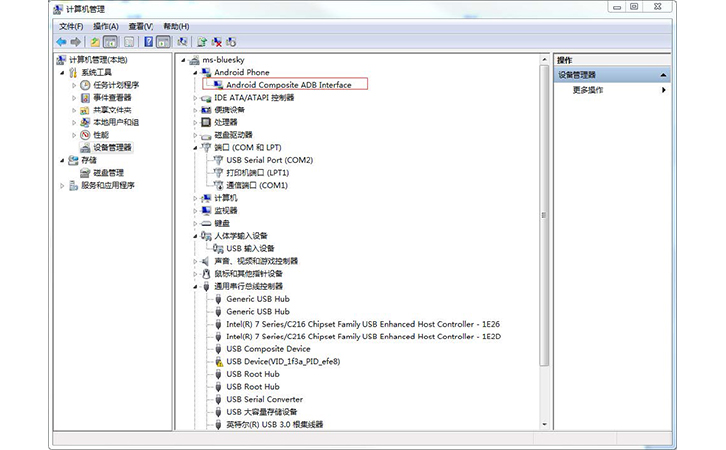This screenshot has height=450, width=726.
Task: Select the 声音、视频和游戏控制器 category
Action: tap(256, 261)
